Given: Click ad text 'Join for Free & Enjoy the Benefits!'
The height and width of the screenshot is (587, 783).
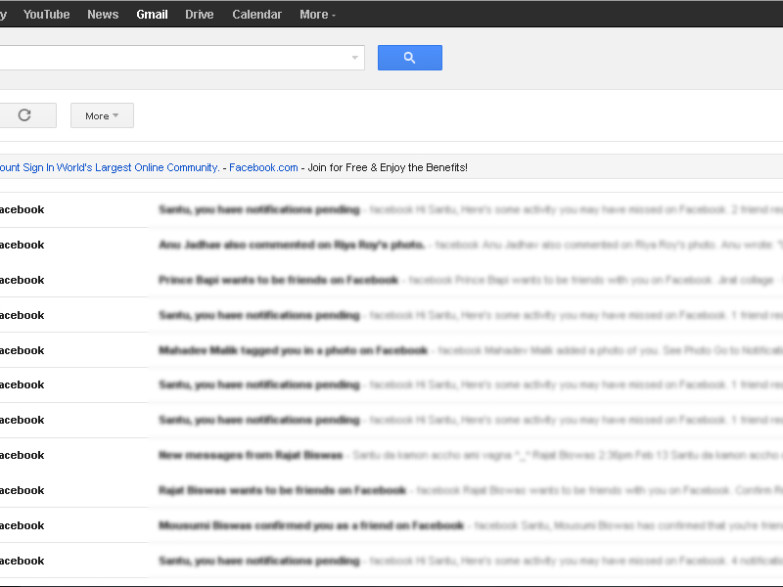Looking at the screenshot, I should 388,167.
